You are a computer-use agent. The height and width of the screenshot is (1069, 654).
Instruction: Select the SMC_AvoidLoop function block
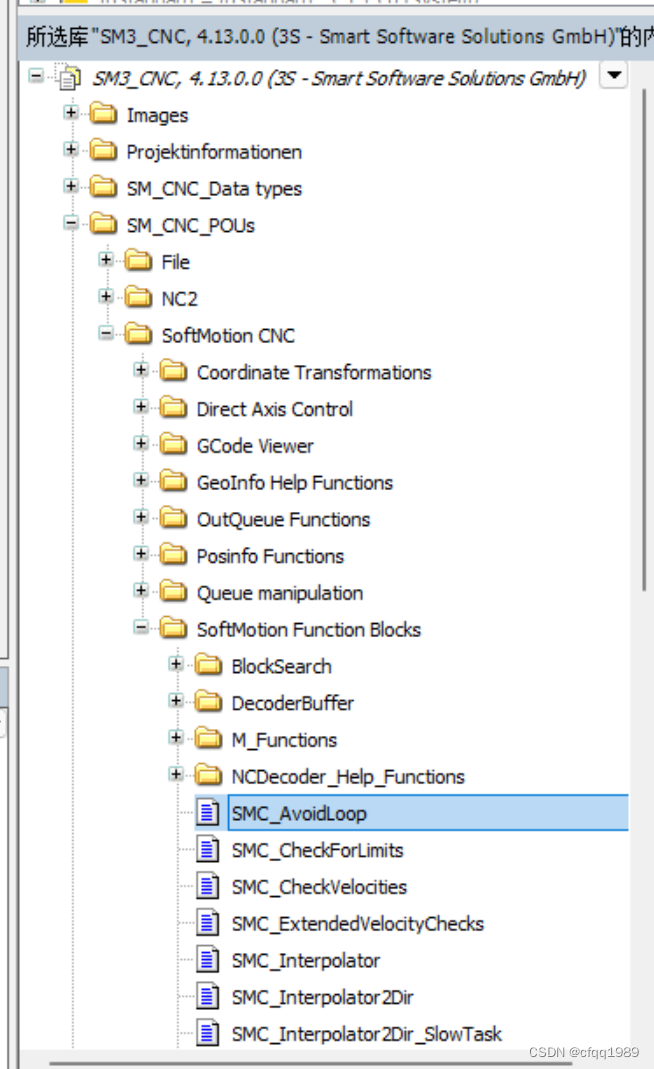(x=428, y=813)
